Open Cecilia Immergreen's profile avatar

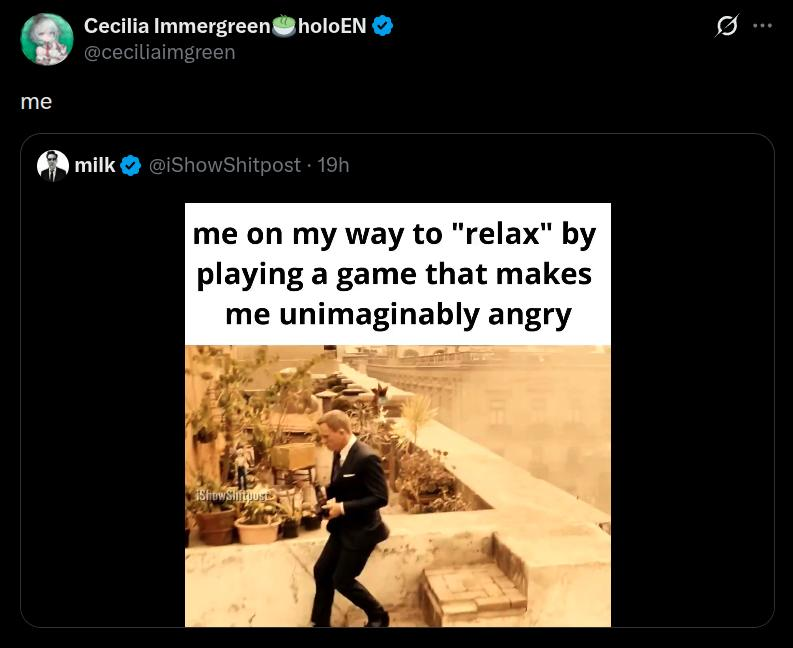pos(47,39)
